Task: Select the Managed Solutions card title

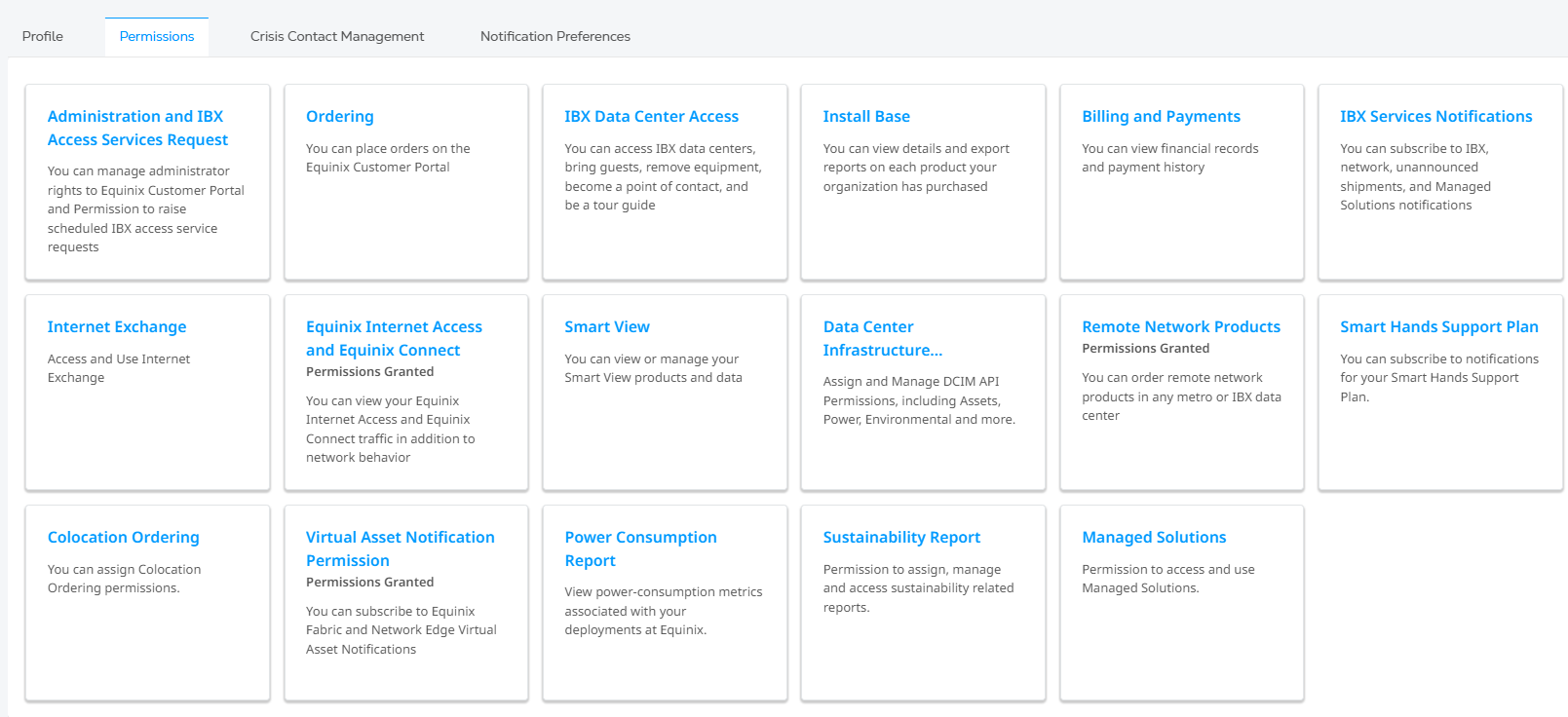Action: [1154, 537]
